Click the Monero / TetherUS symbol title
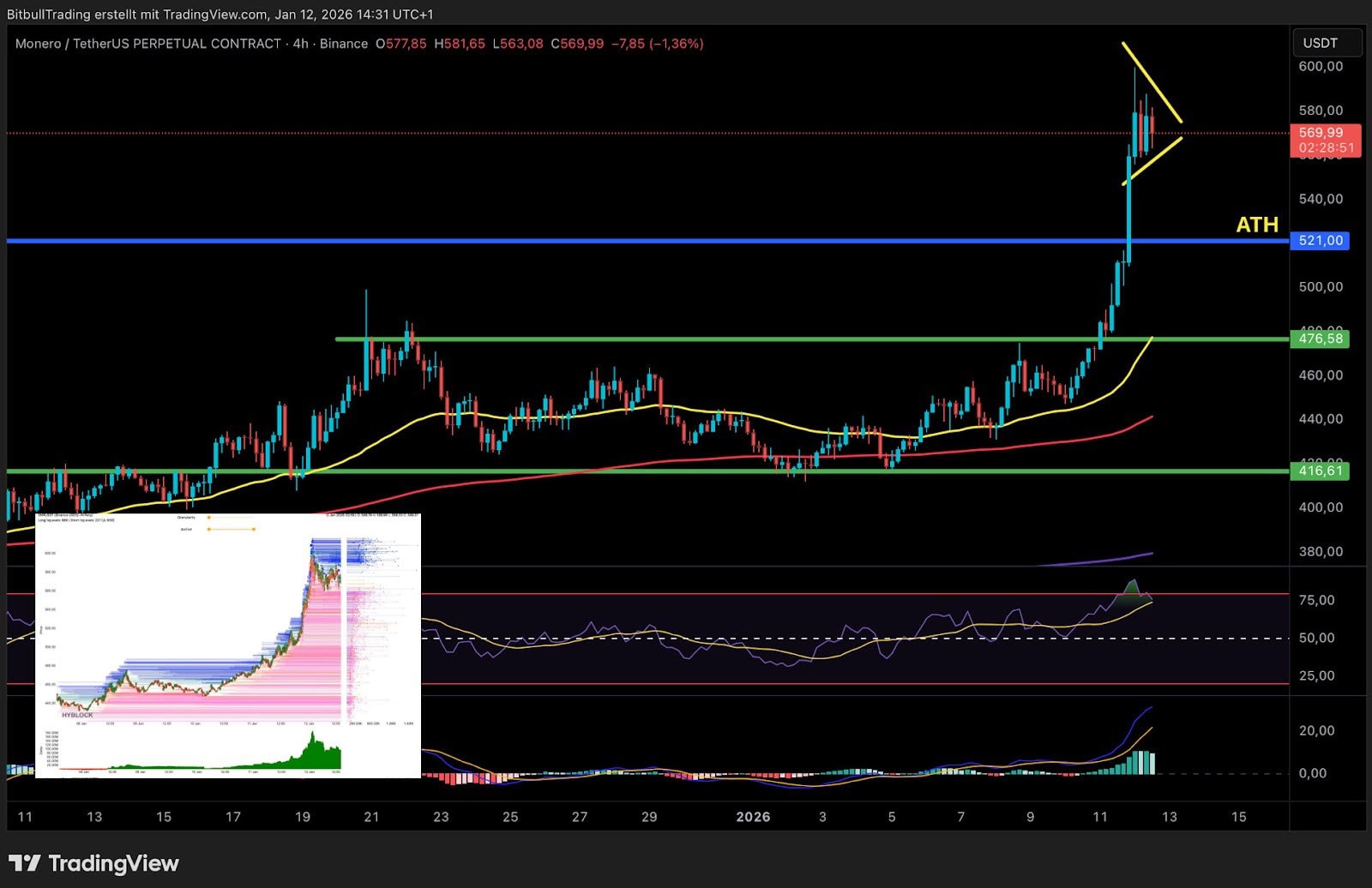Image resolution: width=1372 pixels, height=888 pixels. [x=148, y=44]
